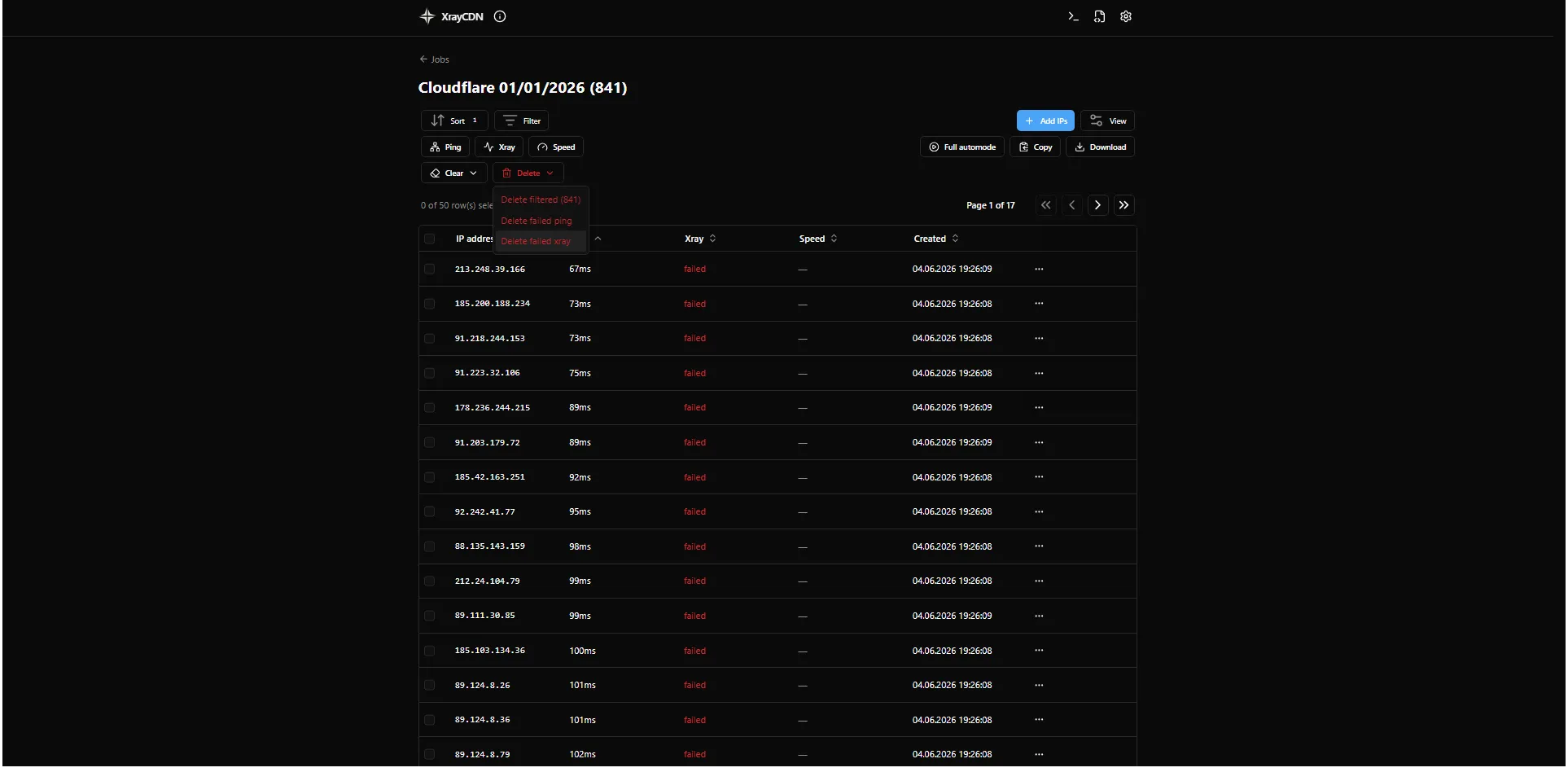Click the Page 1 of 17 label
This screenshot has height=772, width=1568.
coord(991,205)
